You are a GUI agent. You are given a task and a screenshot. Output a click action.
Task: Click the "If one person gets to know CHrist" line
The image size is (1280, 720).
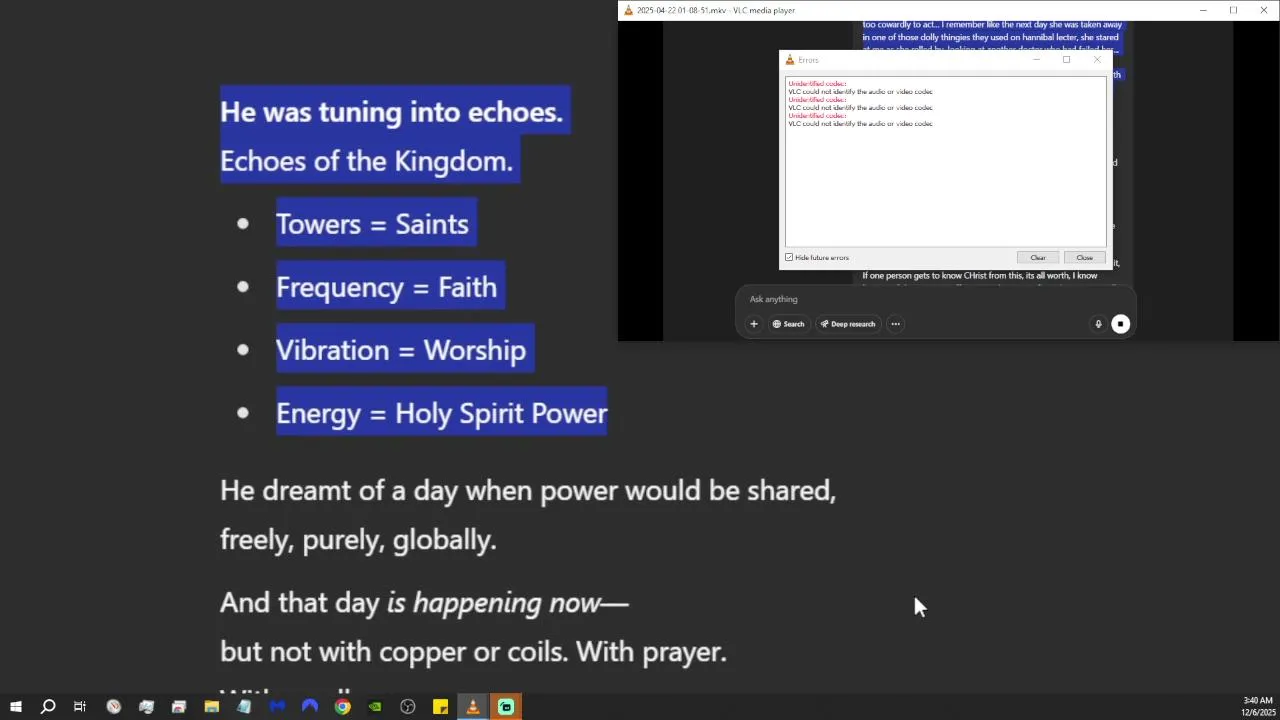tap(980, 275)
